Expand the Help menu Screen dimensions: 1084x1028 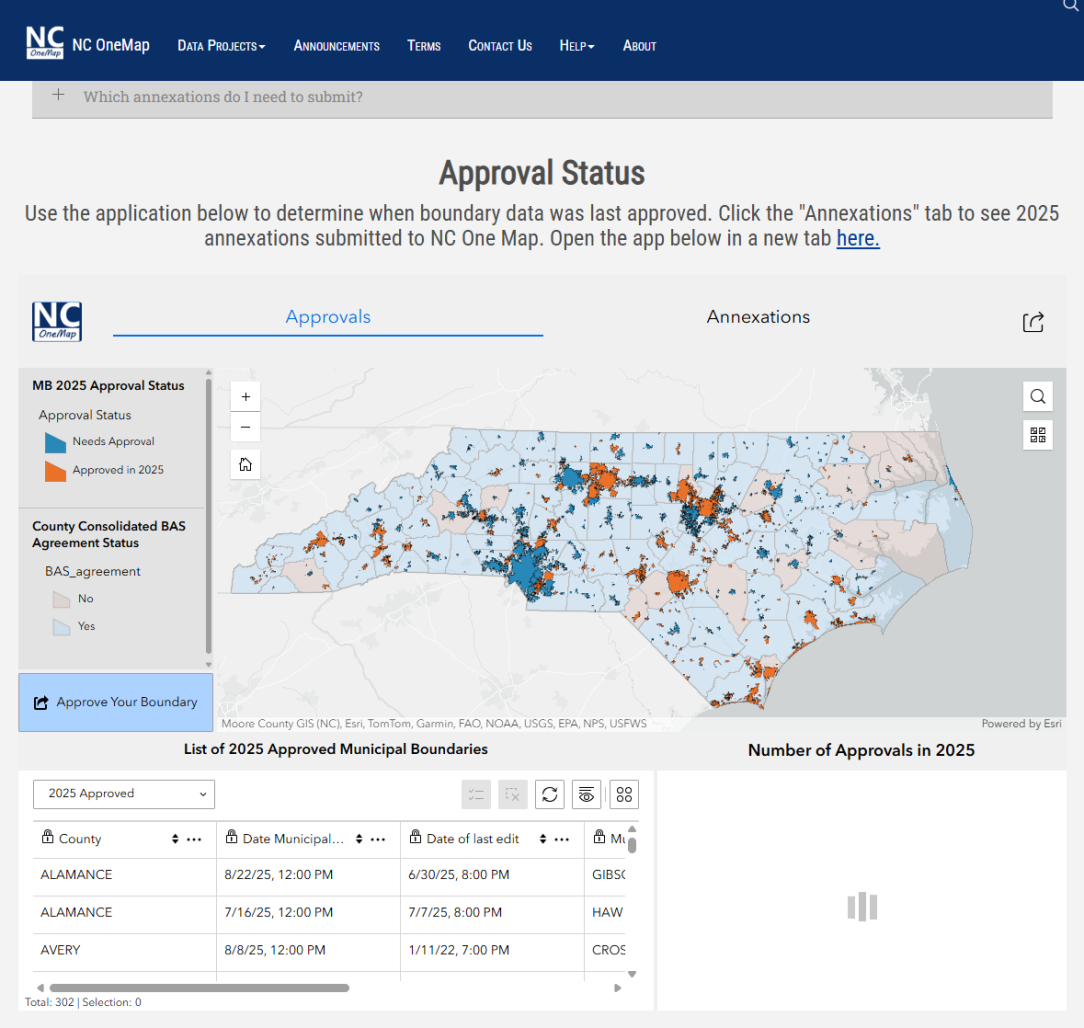tap(577, 46)
